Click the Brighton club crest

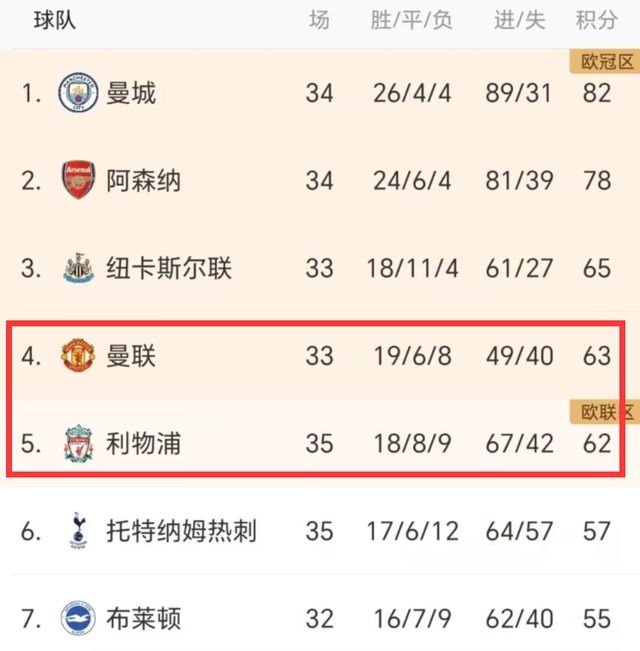[77, 618]
